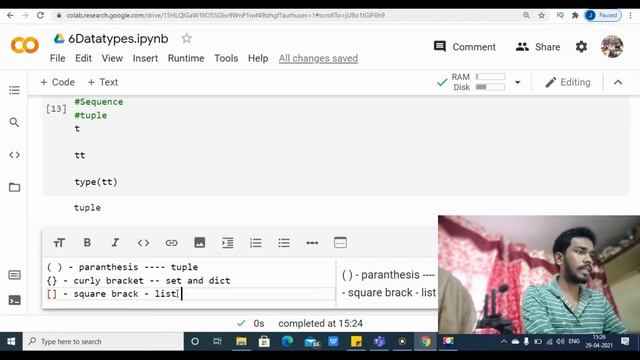Screen dimensions: 640x360
Task: Open the View menu
Action: pos(112,58)
